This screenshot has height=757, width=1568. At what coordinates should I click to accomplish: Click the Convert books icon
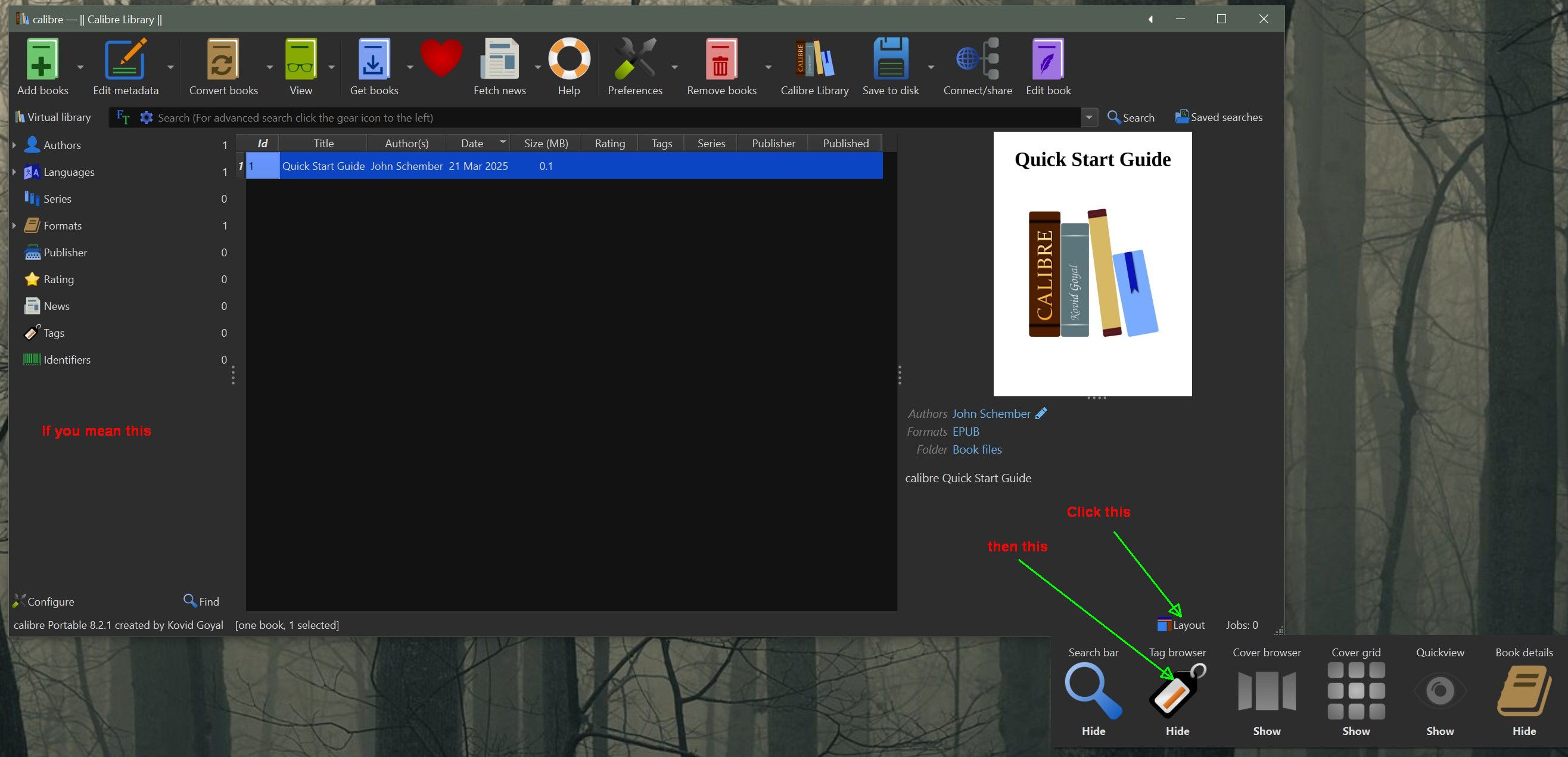click(223, 60)
